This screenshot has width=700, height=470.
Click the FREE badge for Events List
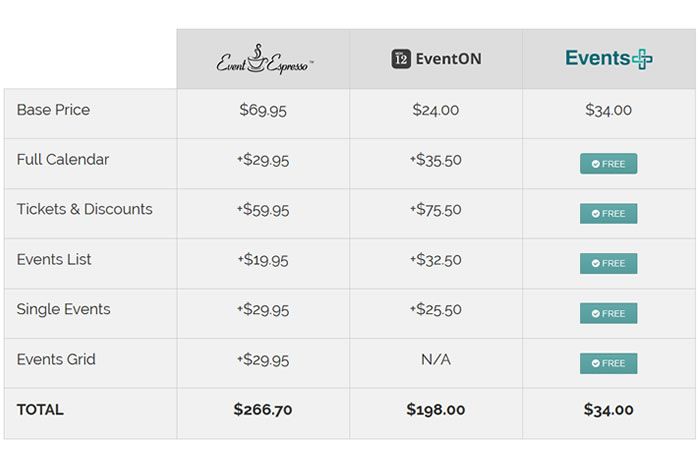(608, 264)
